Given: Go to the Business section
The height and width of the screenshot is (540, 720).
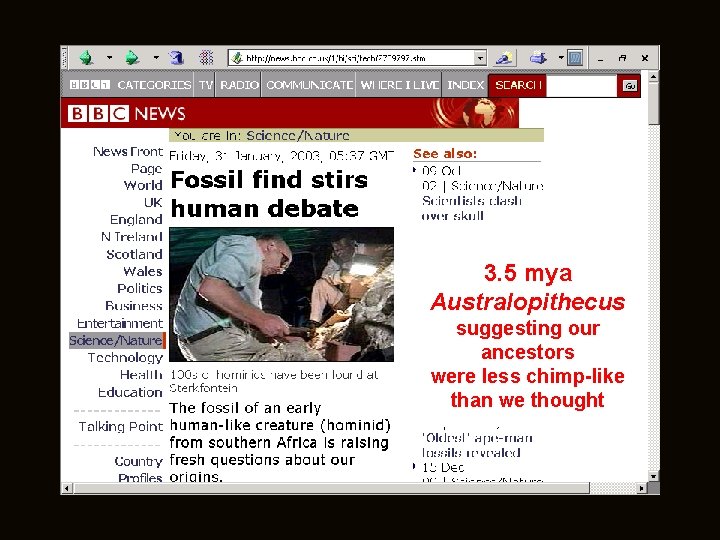Looking at the screenshot, I should point(134,306).
